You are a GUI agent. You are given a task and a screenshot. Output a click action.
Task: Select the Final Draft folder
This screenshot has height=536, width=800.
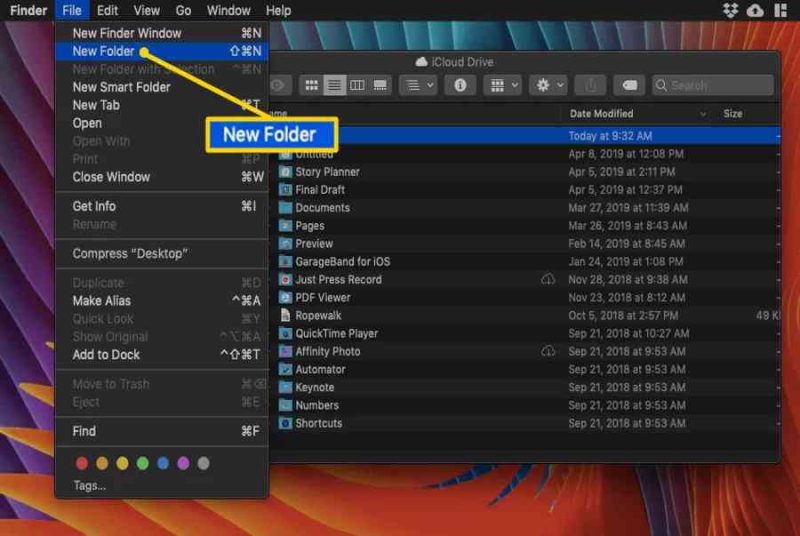[525, 190]
